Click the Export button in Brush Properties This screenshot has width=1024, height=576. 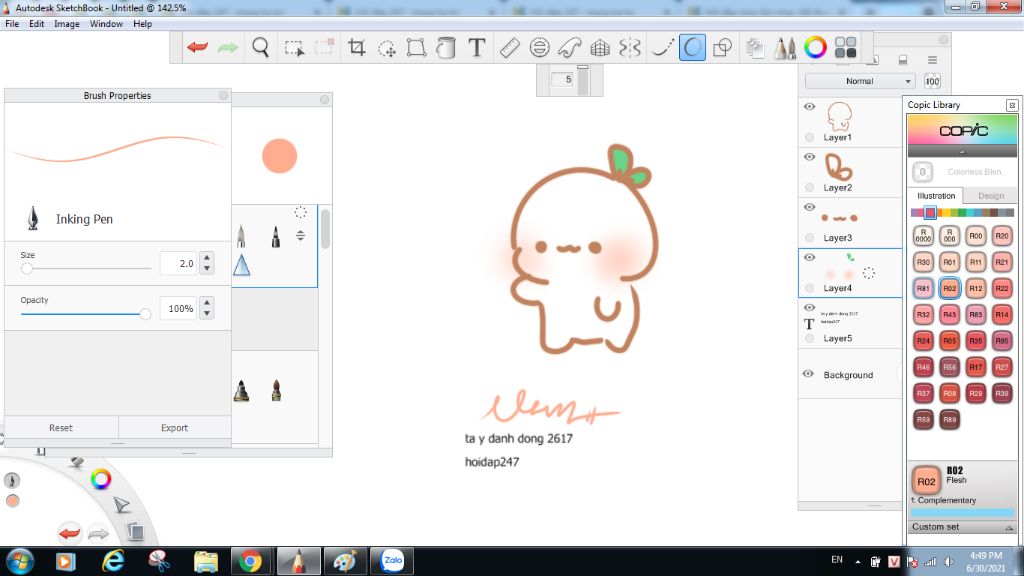click(174, 428)
